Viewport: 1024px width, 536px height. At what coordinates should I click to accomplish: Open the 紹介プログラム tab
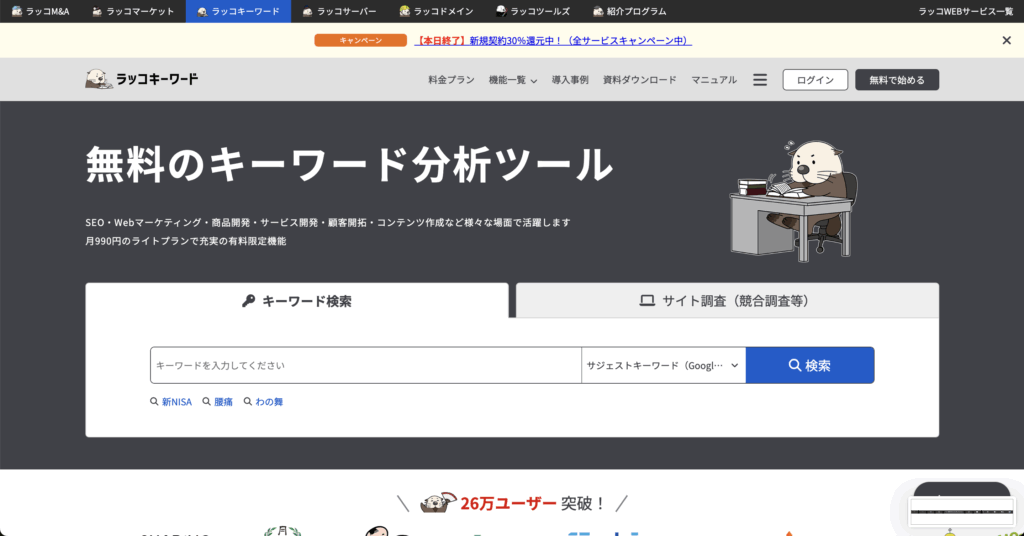pos(630,11)
